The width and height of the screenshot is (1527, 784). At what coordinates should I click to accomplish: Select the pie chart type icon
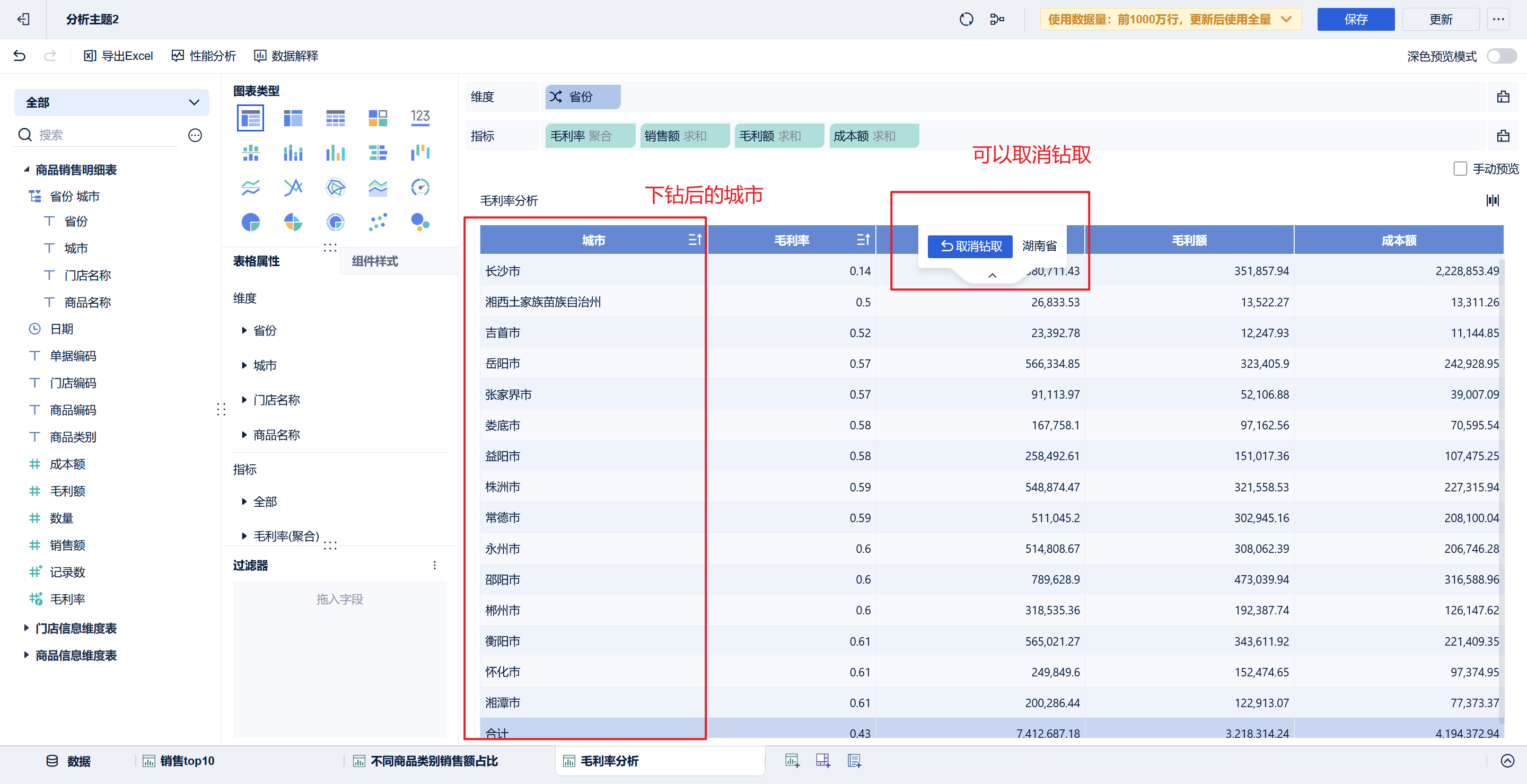click(251, 222)
